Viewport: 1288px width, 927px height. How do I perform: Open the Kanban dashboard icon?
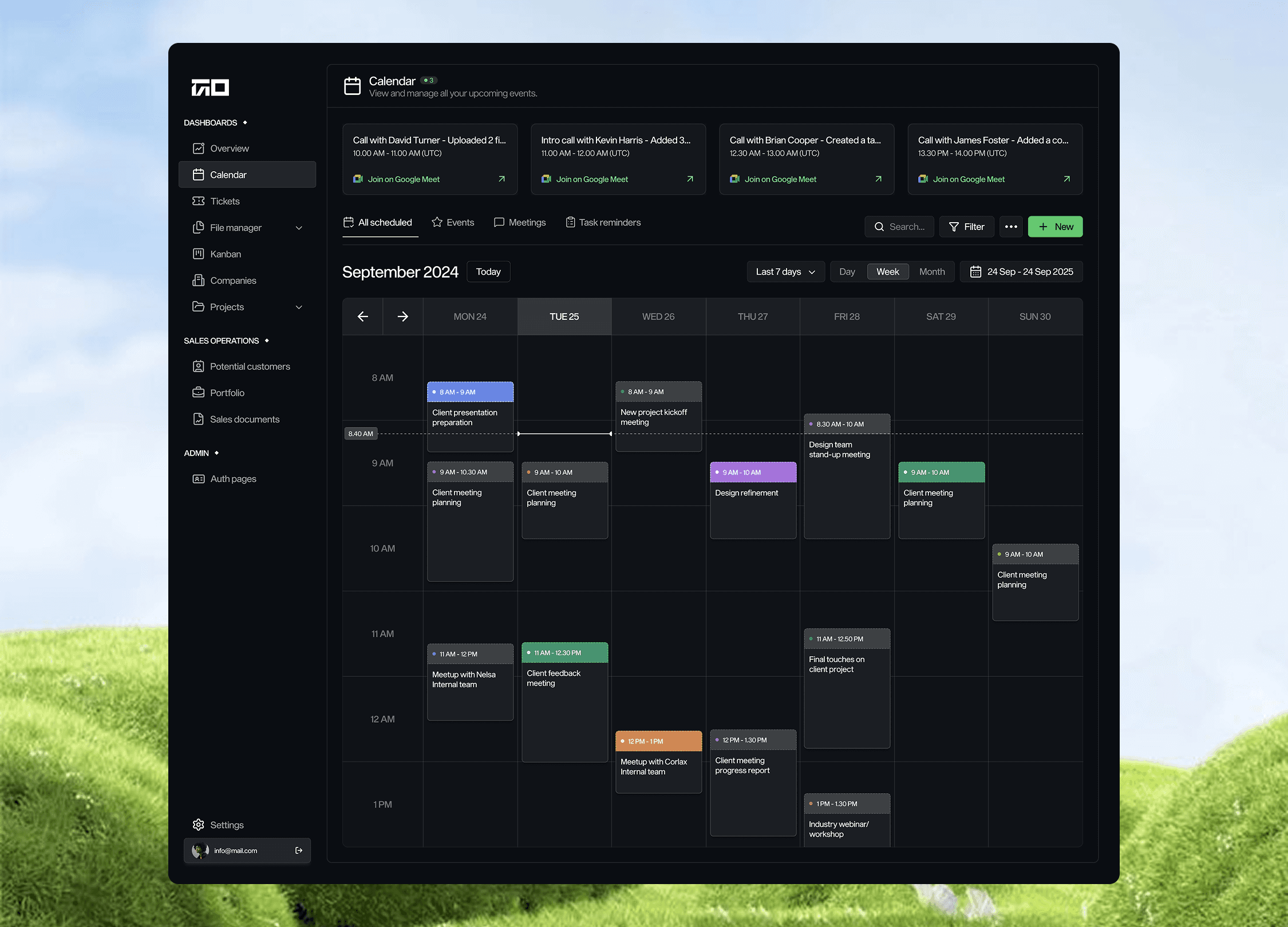point(199,253)
